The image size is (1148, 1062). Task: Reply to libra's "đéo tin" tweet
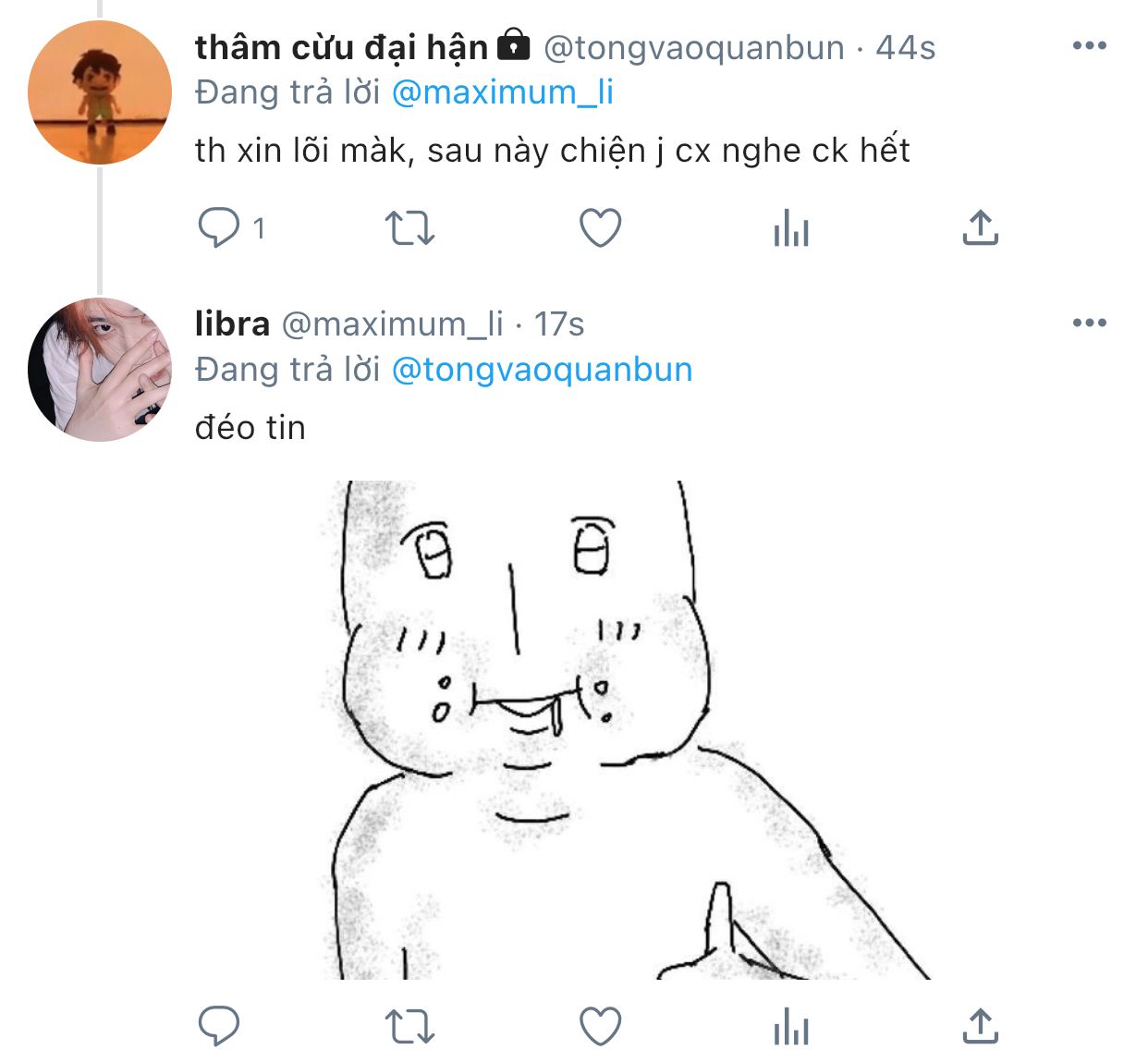pyautogui.click(x=219, y=1026)
